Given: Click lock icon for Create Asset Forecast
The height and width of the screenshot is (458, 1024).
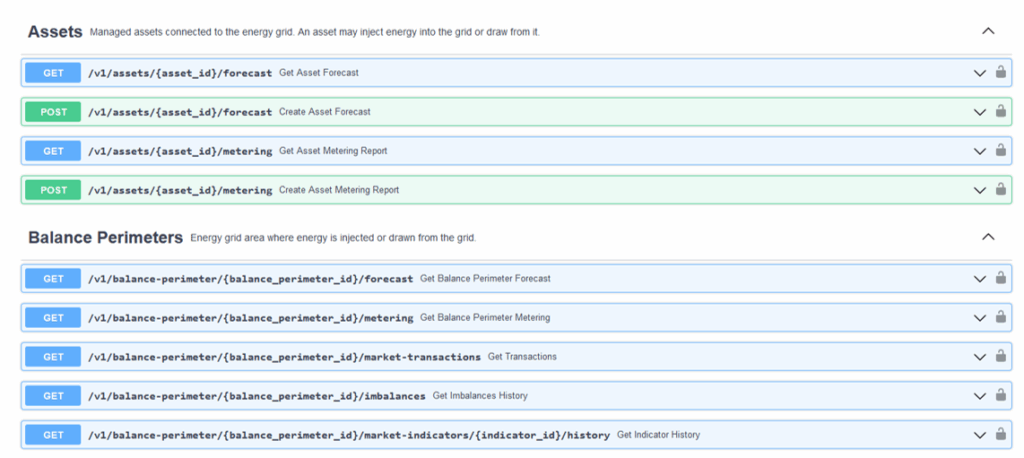Looking at the screenshot, I should pos(1000,111).
